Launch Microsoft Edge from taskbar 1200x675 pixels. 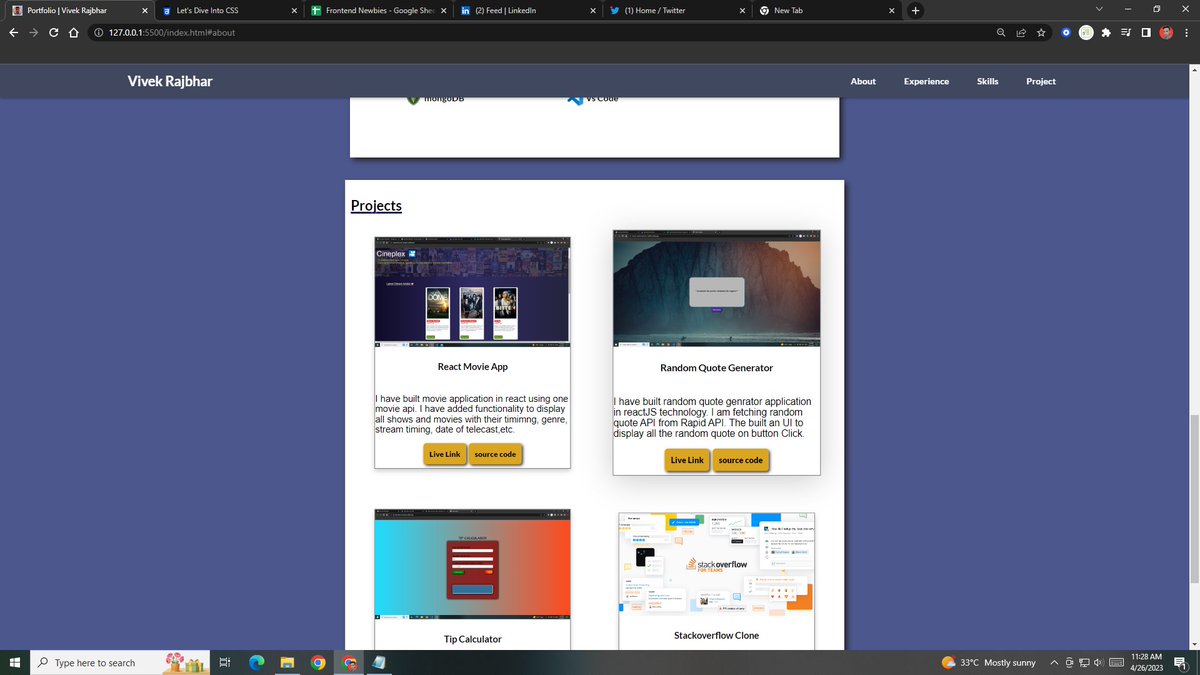(256, 662)
